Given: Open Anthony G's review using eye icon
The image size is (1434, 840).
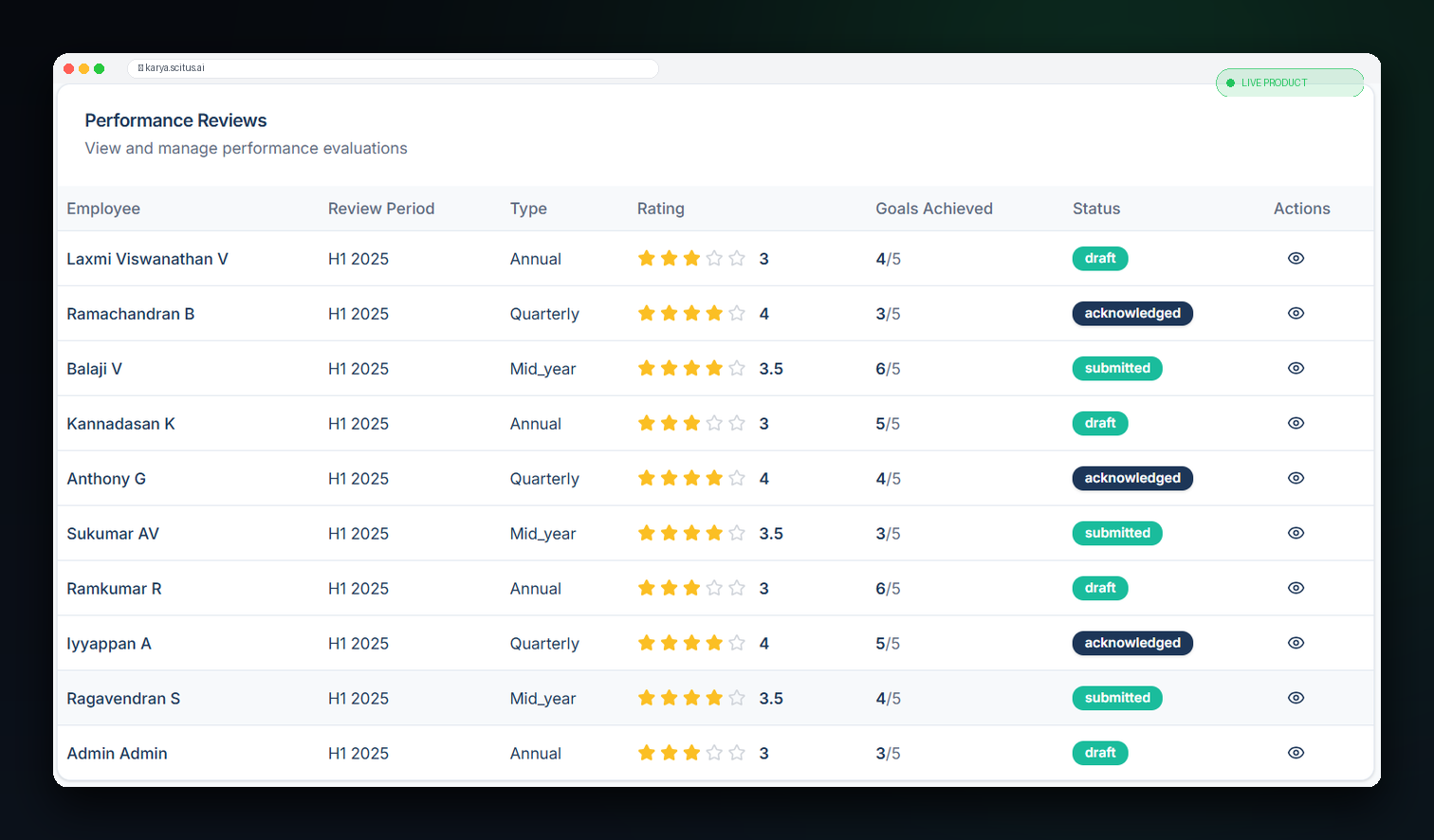Looking at the screenshot, I should click(x=1296, y=478).
